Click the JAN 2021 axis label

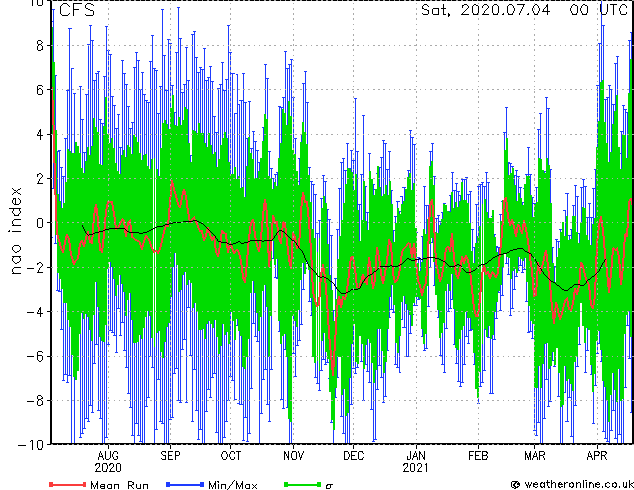416,462
